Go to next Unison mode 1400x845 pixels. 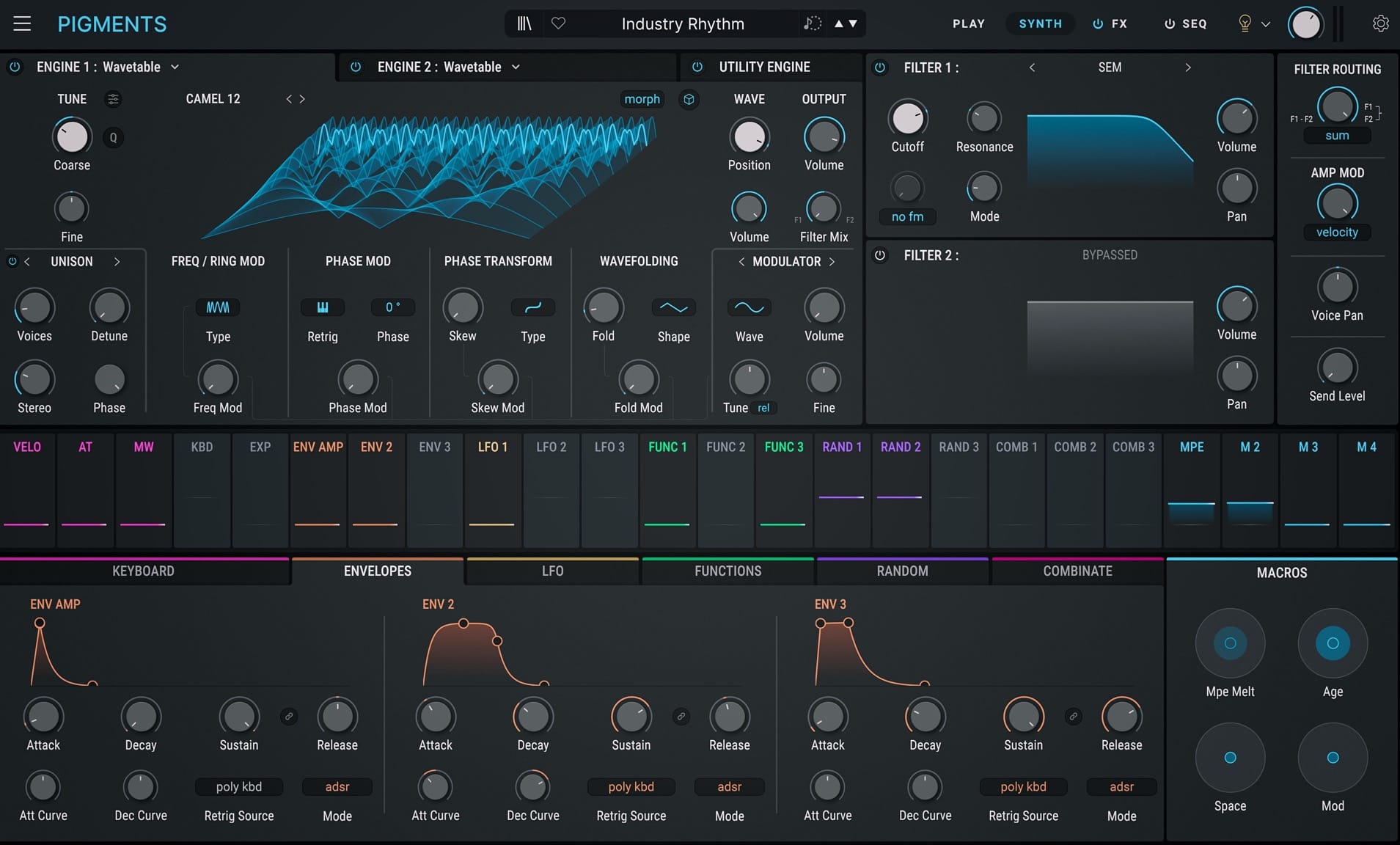pyautogui.click(x=117, y=261)
